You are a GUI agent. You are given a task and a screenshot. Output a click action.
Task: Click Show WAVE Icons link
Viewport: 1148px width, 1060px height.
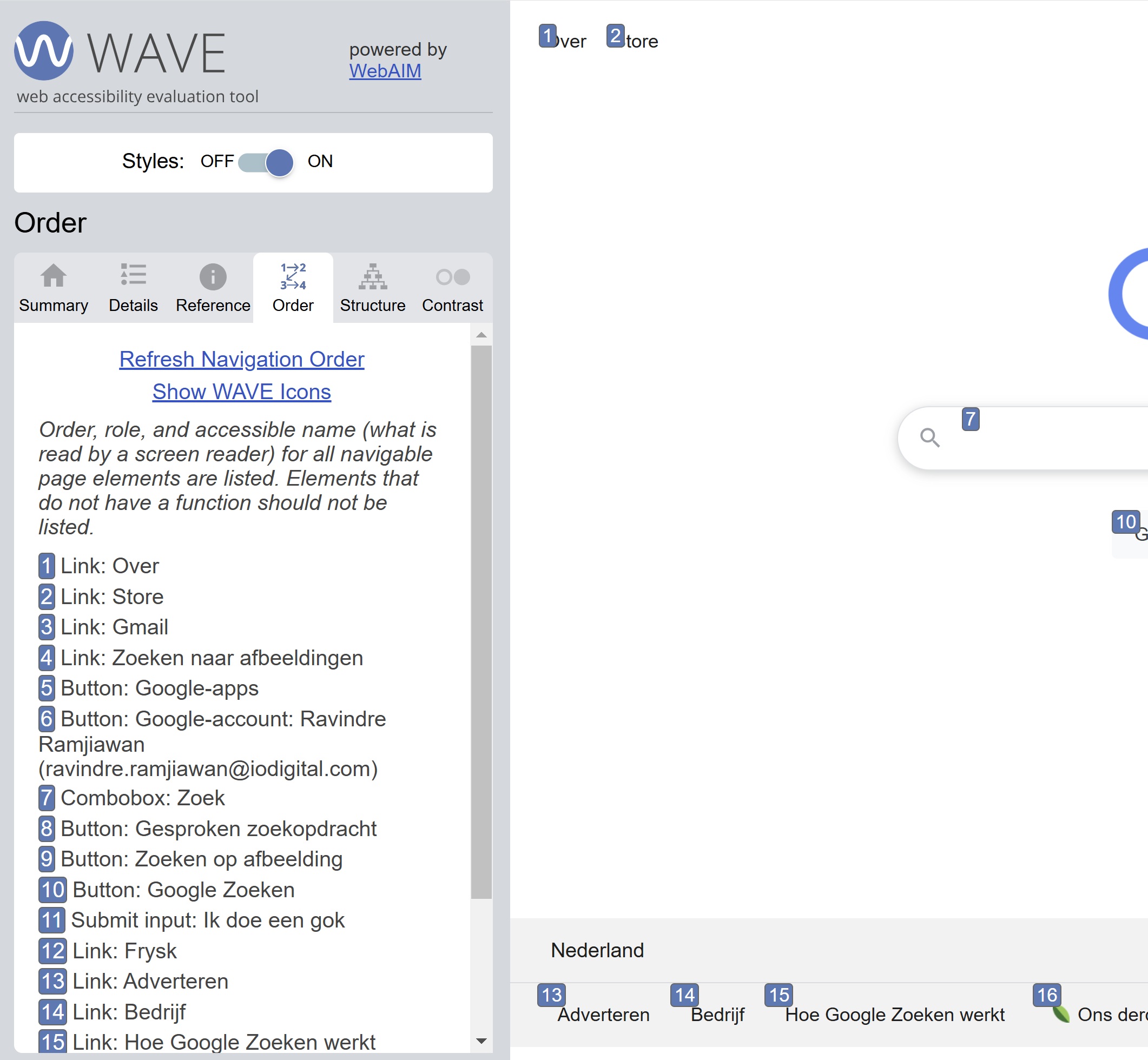click(241, 392)
